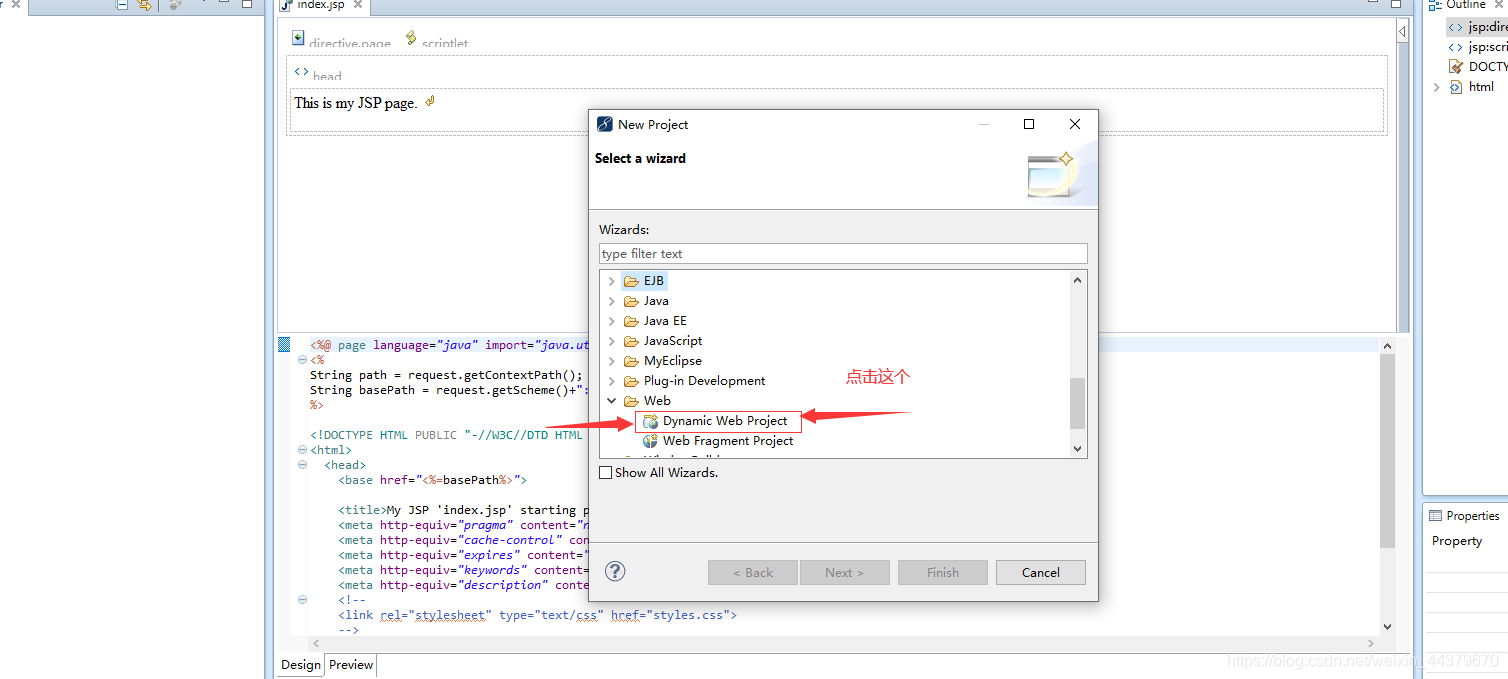Screen dimensions: 1508x679
Task: Click the type filter text field
Action: click(x=843, y=254)
